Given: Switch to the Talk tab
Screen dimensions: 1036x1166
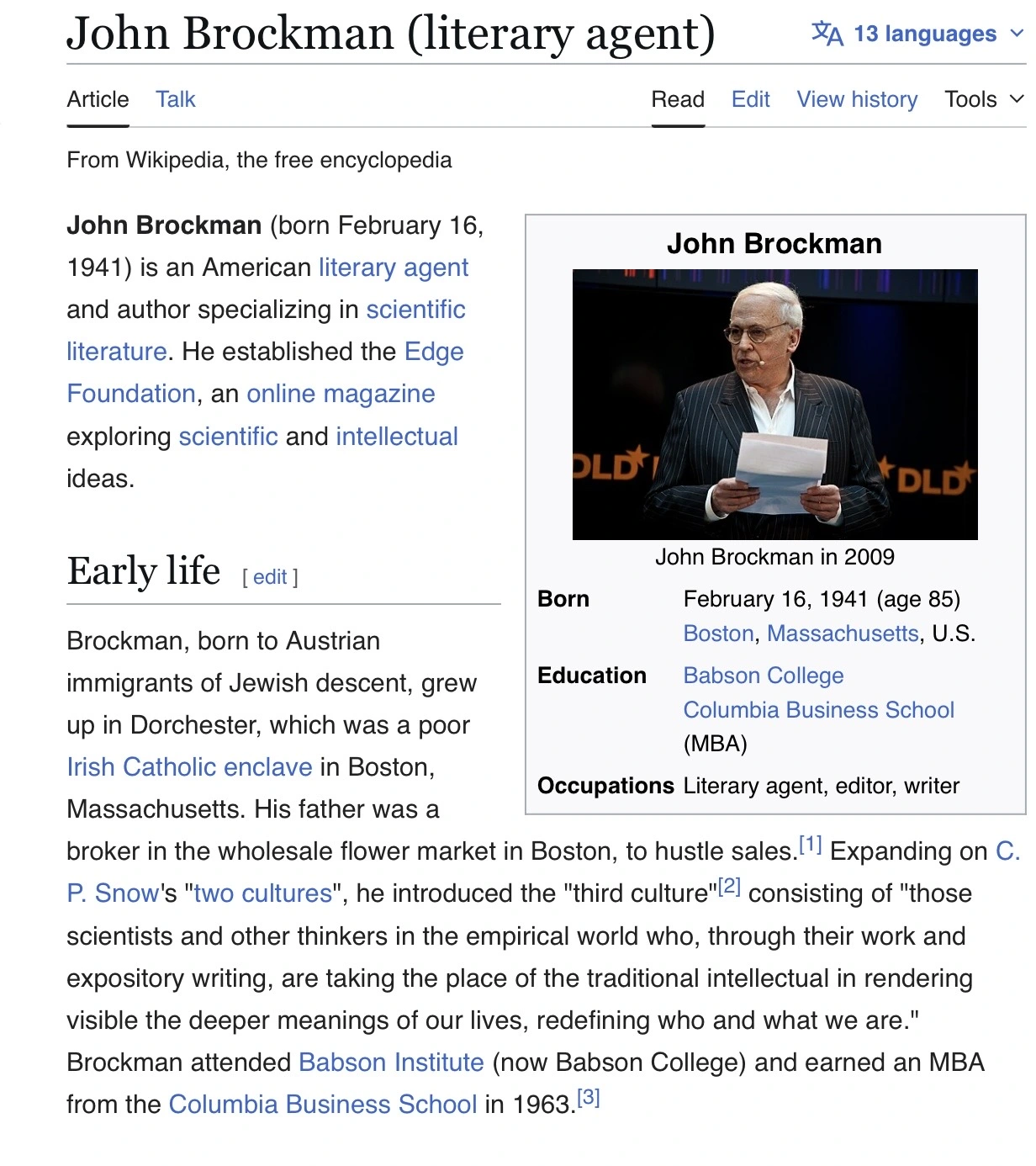Looking at the screenshot, I should tap(175, 99).
